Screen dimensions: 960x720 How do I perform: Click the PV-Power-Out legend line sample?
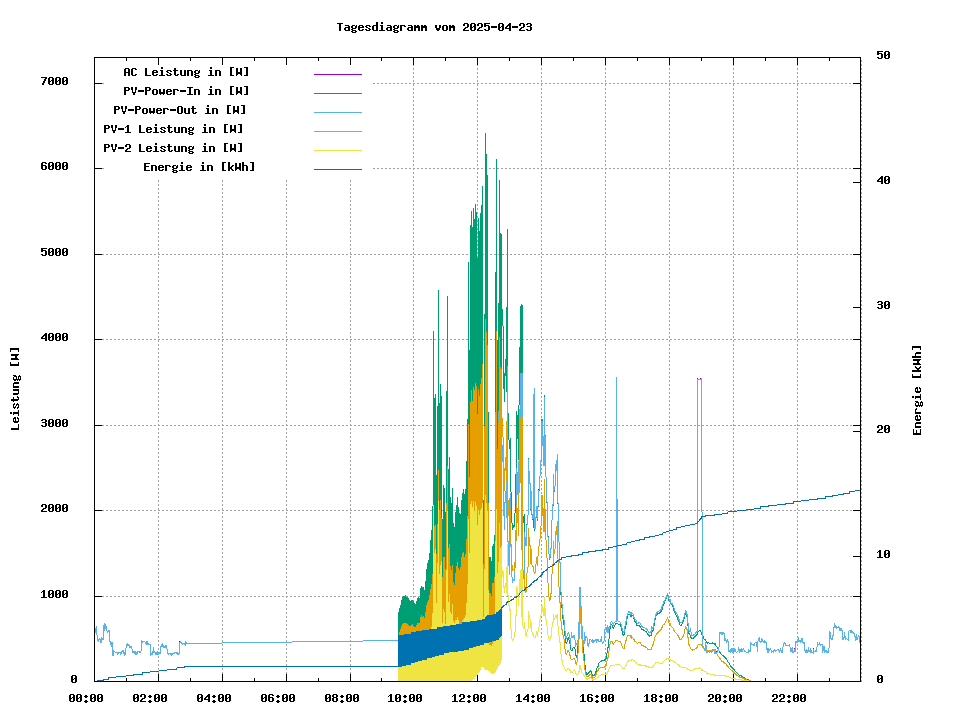337,112
